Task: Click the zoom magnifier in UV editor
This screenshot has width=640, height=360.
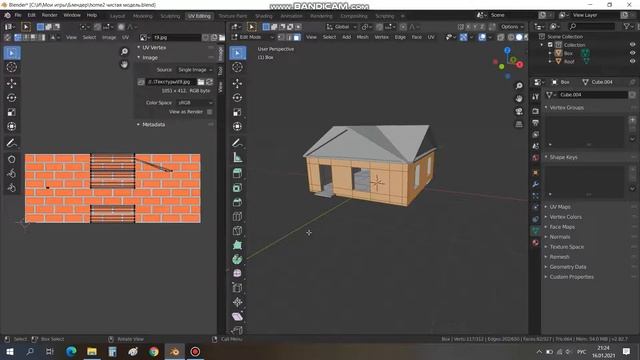Action: pos(124,51)
